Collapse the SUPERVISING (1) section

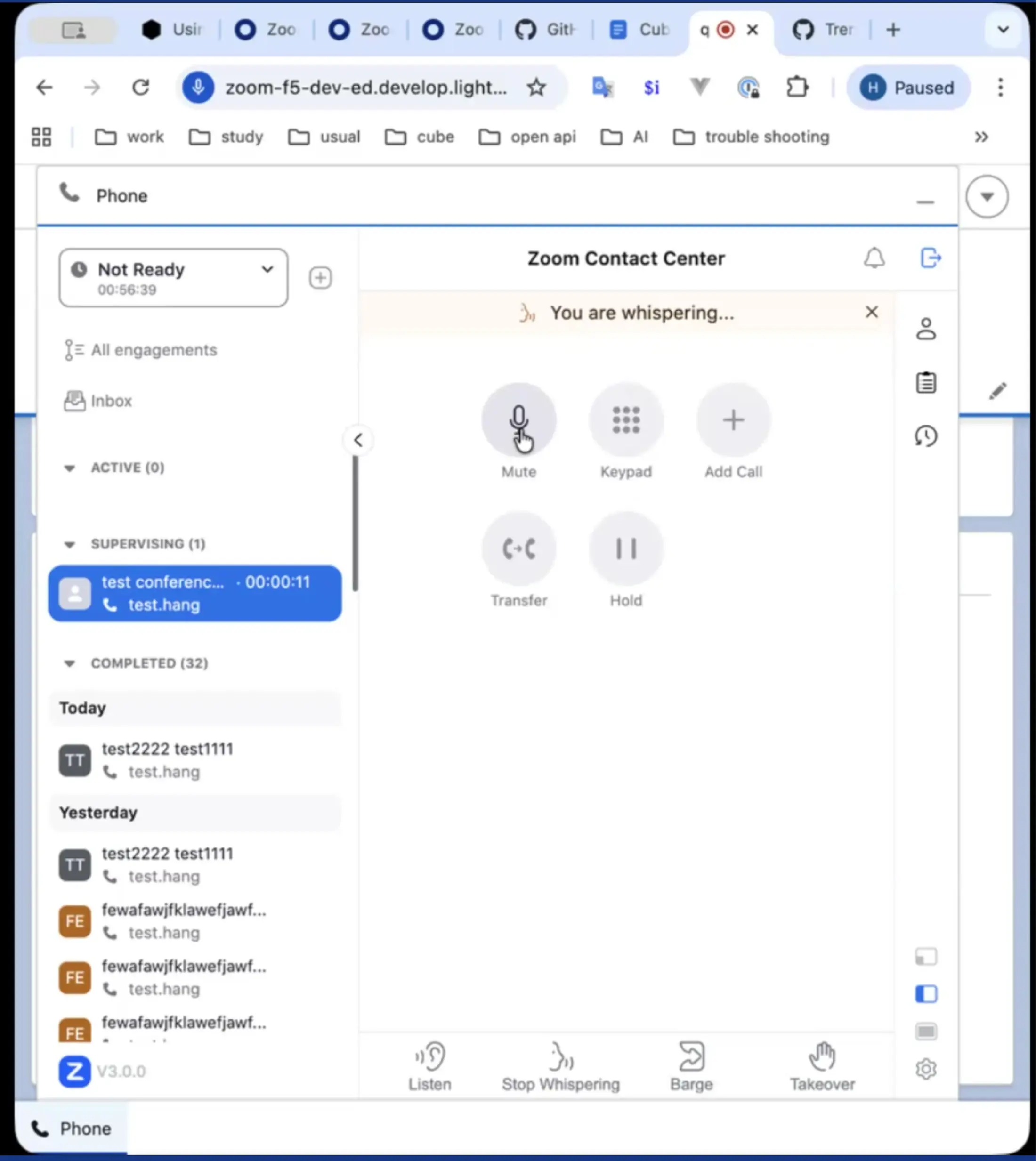[x=69, y=544]
